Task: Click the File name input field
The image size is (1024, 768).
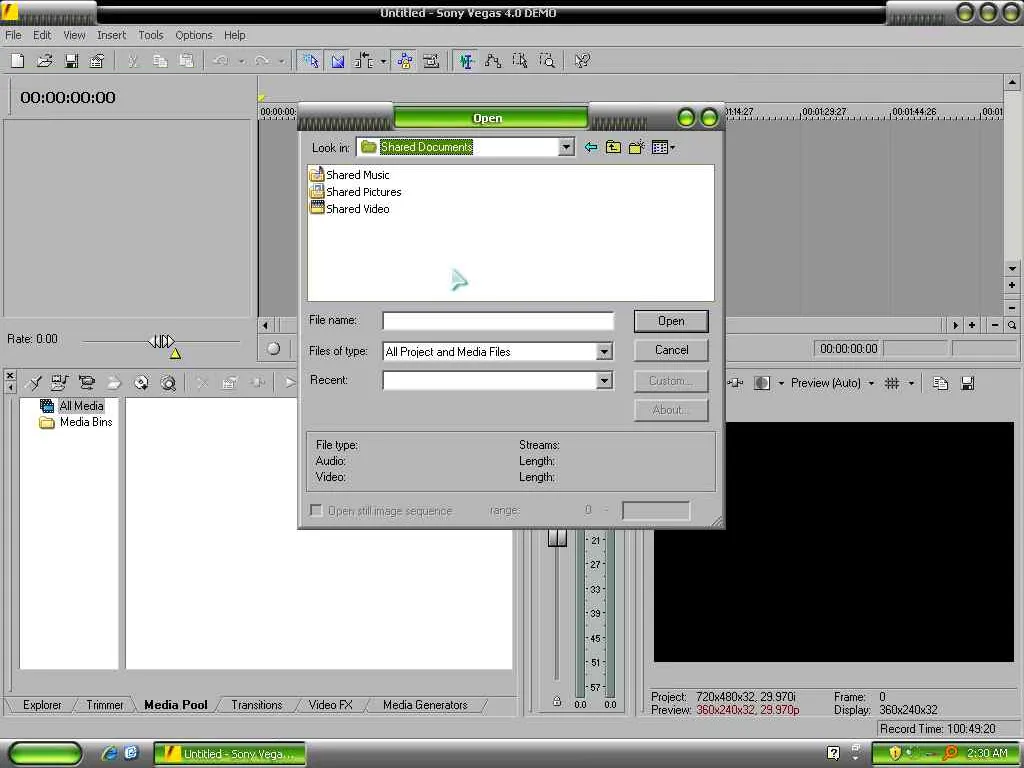Action: click(x=498, y=321)
